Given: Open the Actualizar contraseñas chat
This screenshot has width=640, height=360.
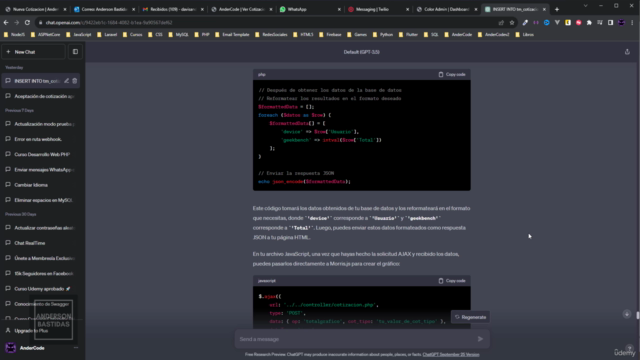Looking at the screenshot, I should coord(40,228).
